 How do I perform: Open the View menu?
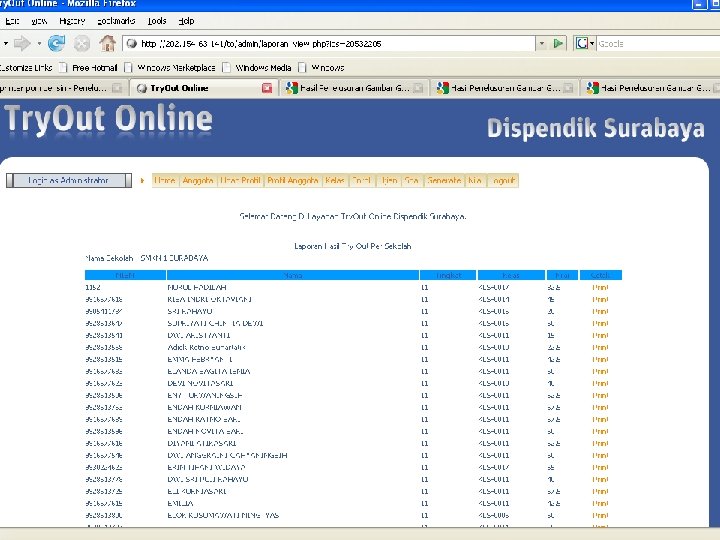[39, 21]
